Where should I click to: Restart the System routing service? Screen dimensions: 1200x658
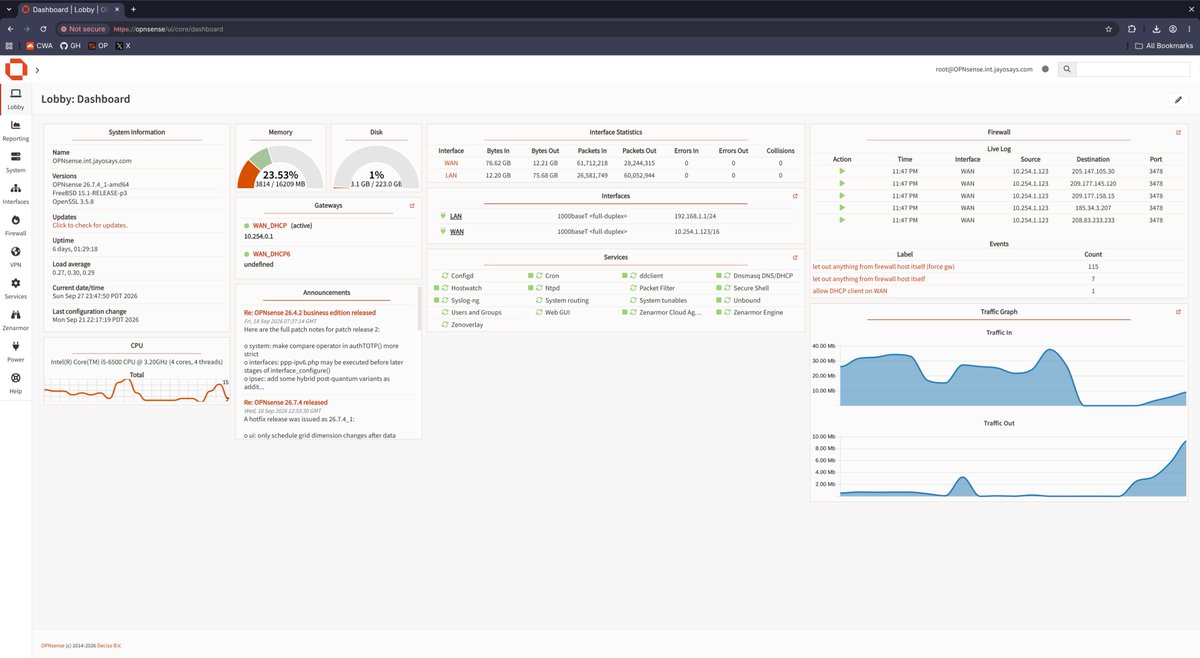(539, 300)
